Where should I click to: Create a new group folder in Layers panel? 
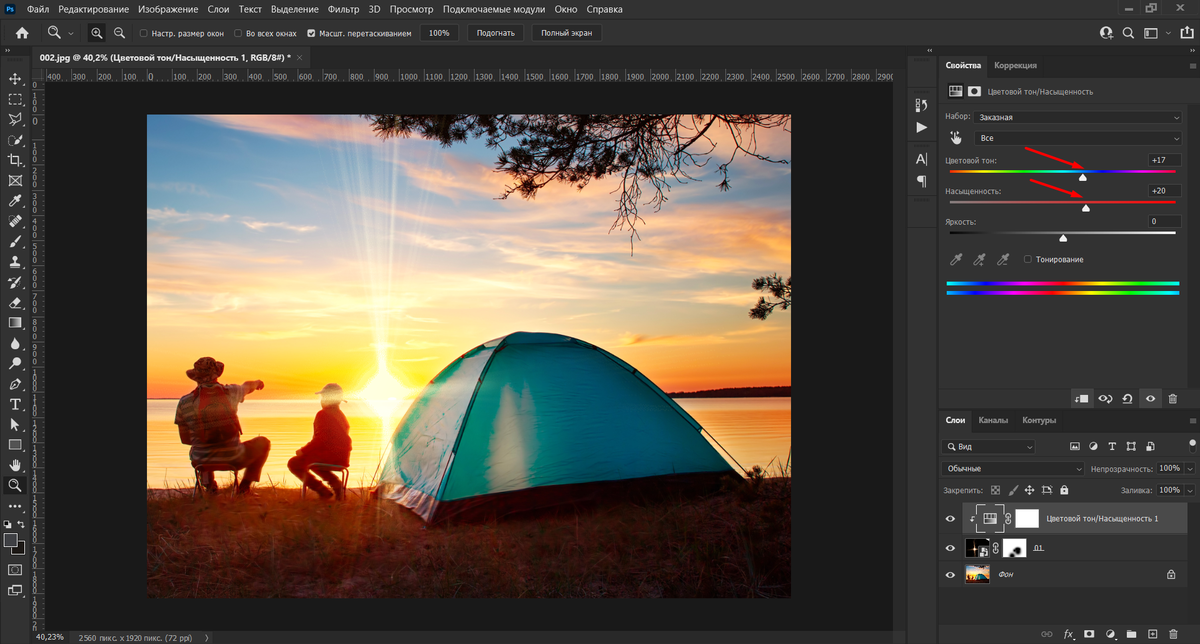tap(1131, 634)
